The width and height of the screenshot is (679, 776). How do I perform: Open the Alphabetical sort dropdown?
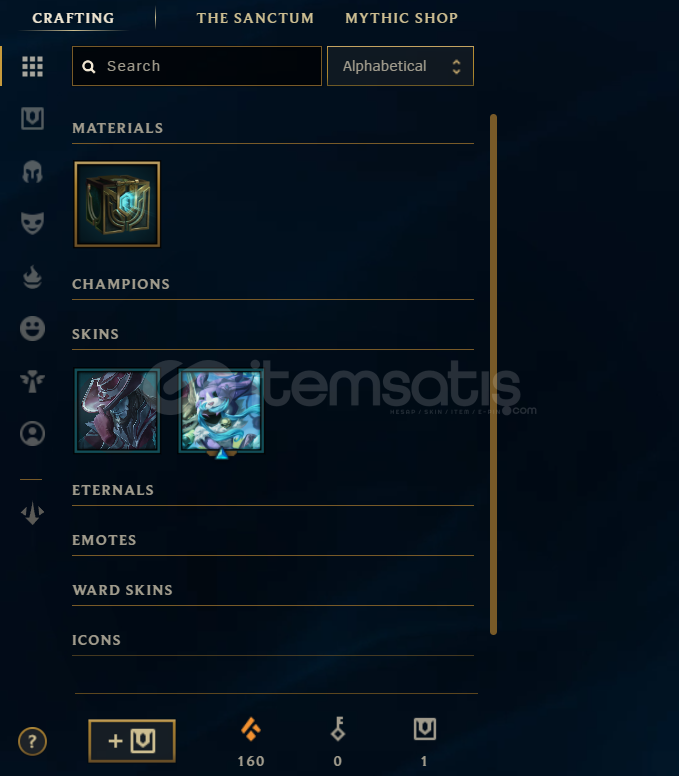tap(400, 66)
